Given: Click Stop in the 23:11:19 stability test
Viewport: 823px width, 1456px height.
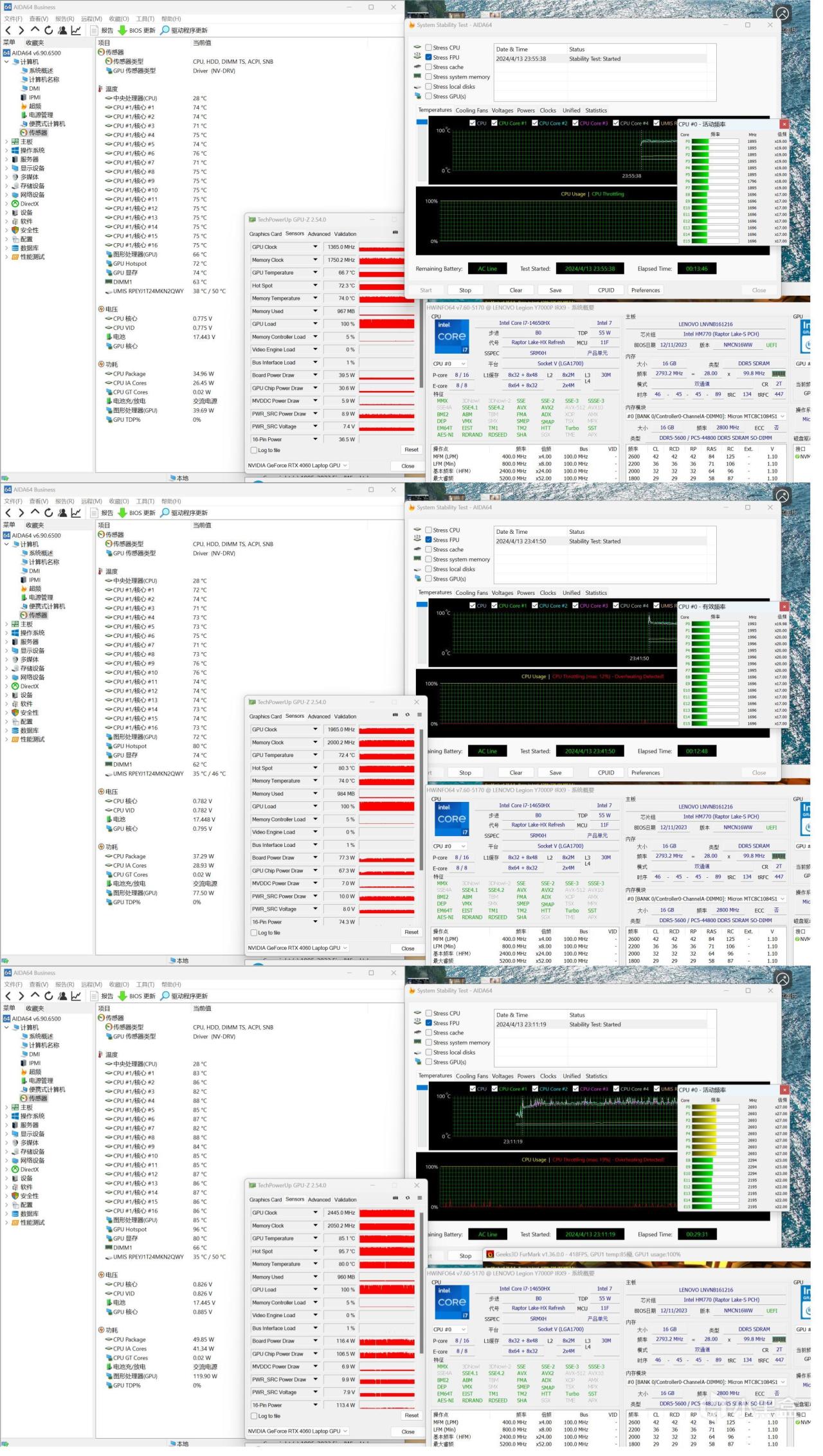Looking at the screenshot, I should click(466, 1255).
